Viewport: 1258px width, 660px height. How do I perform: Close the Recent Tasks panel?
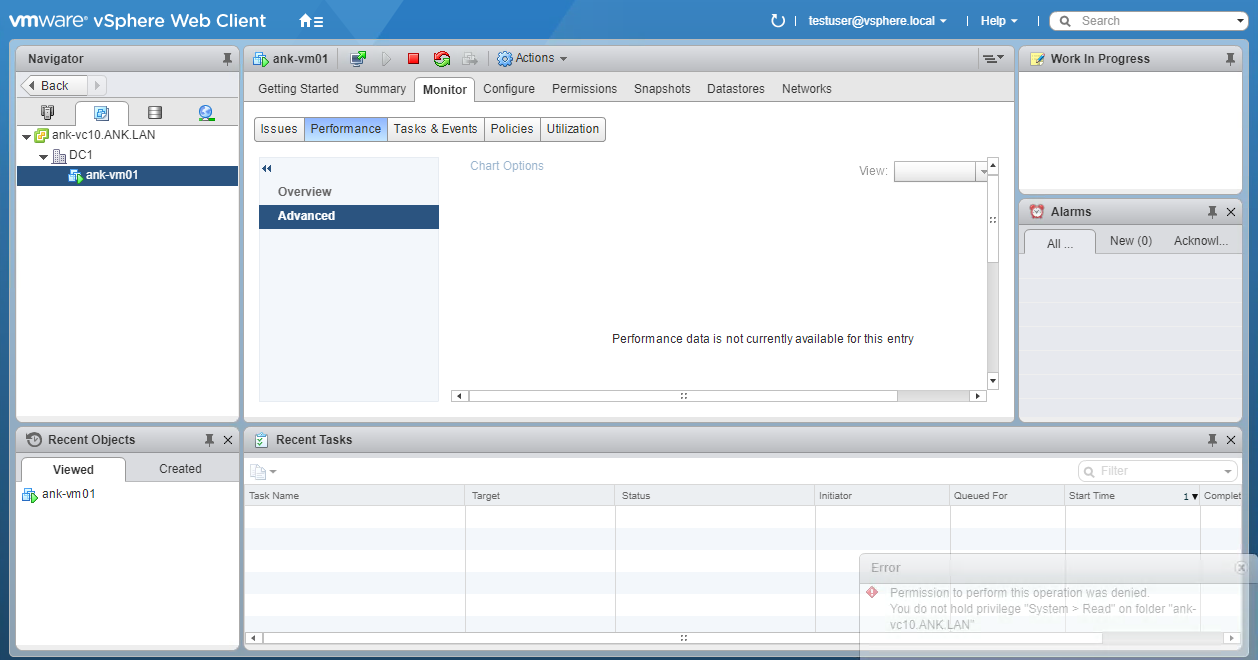[x=1231, y=440]
